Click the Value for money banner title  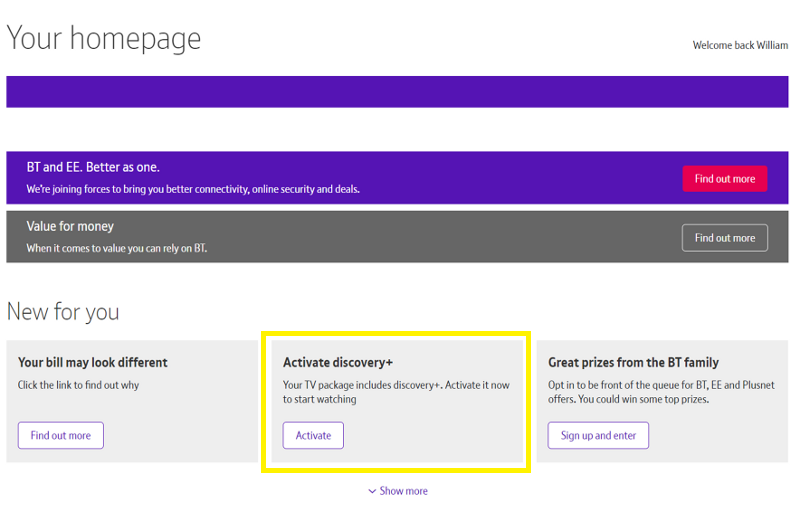(x=70, y=226)
